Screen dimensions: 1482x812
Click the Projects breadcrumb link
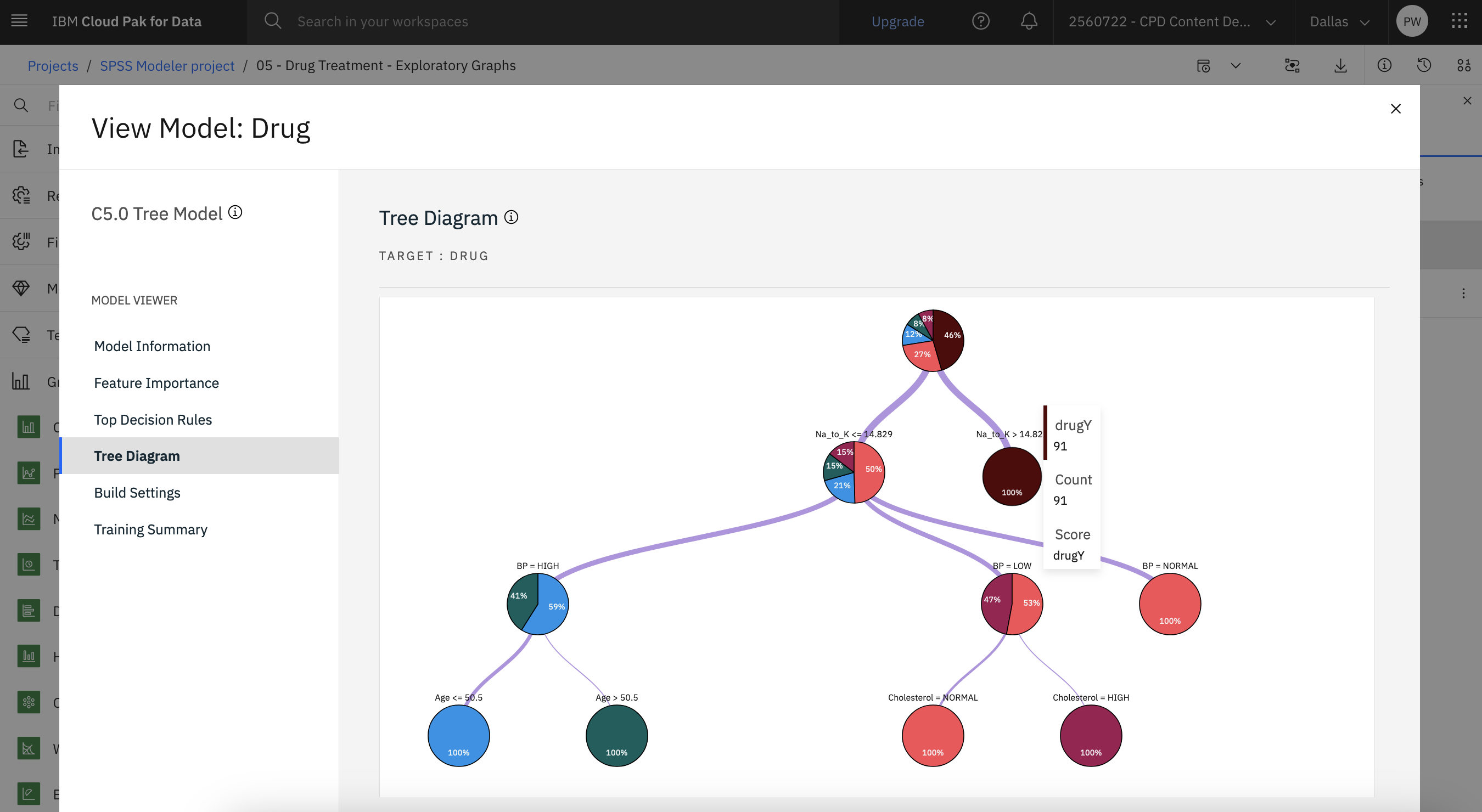tap(53, 65)
